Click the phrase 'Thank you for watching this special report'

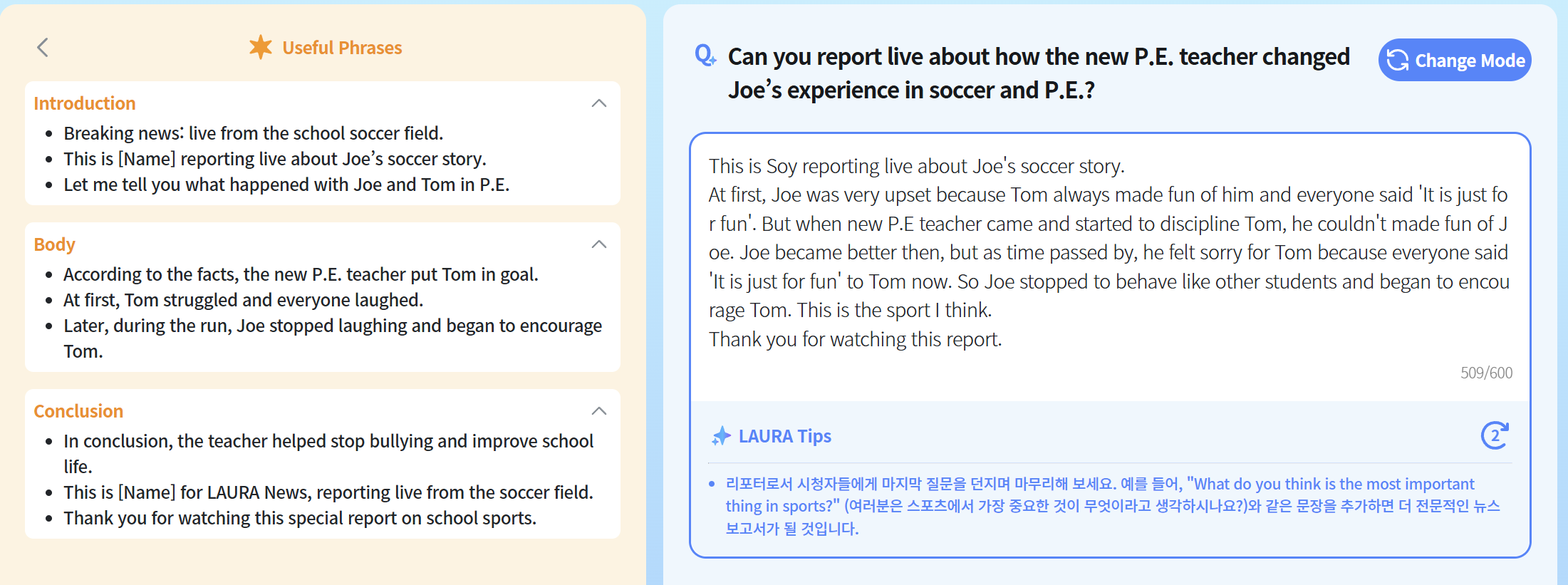[x=299, y=518]
